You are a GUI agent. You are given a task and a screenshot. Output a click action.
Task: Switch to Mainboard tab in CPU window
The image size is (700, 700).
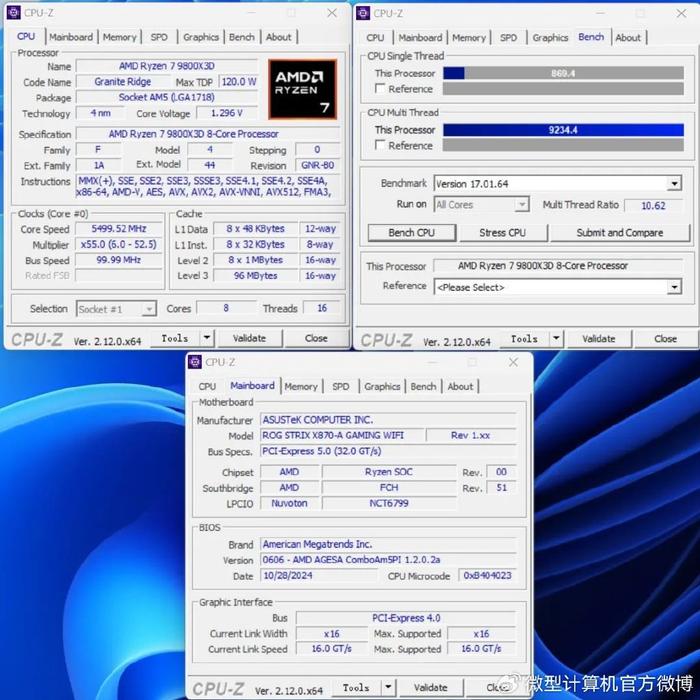(71, 37)
